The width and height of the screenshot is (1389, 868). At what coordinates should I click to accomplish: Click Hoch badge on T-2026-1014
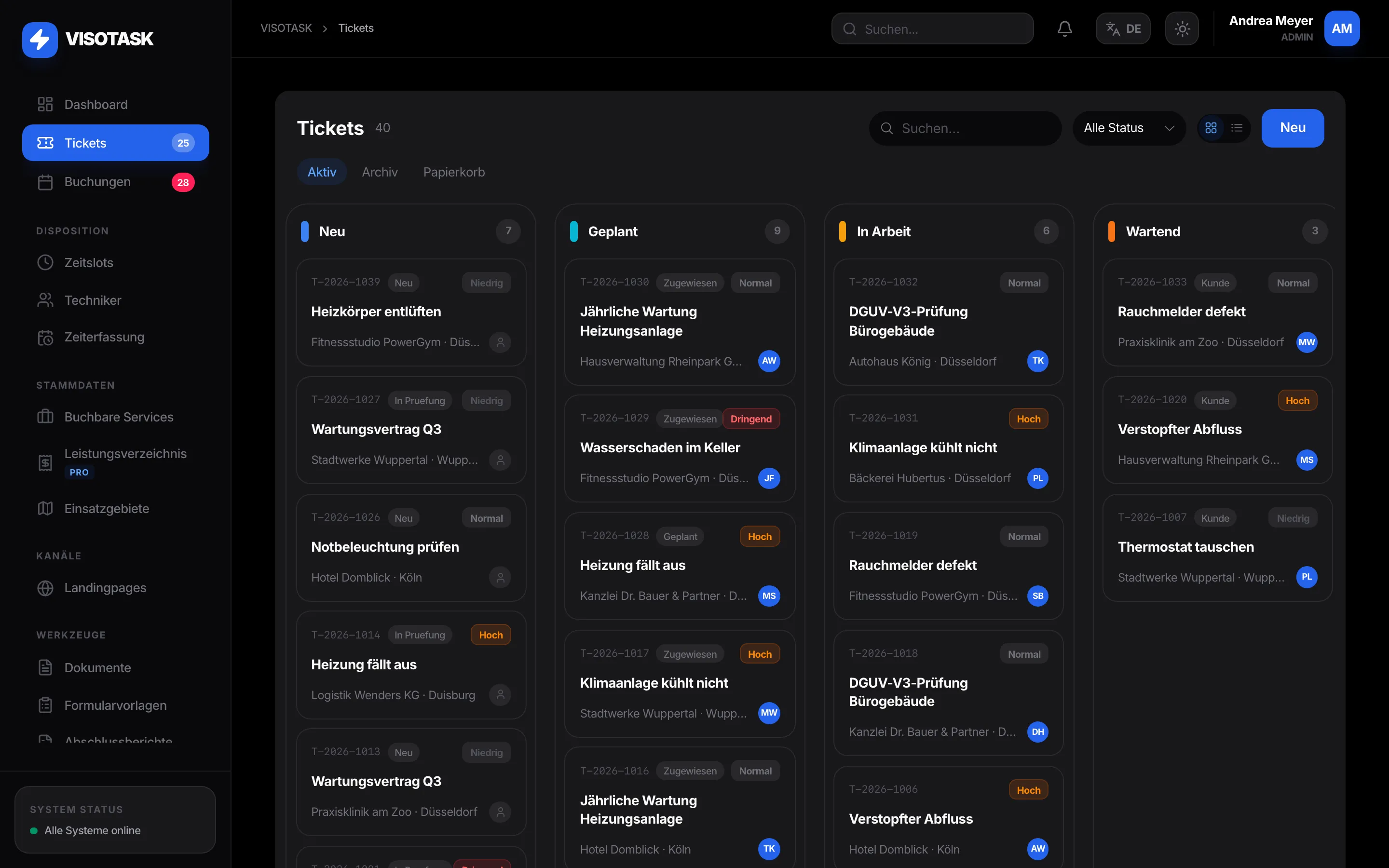pos(491,635)
